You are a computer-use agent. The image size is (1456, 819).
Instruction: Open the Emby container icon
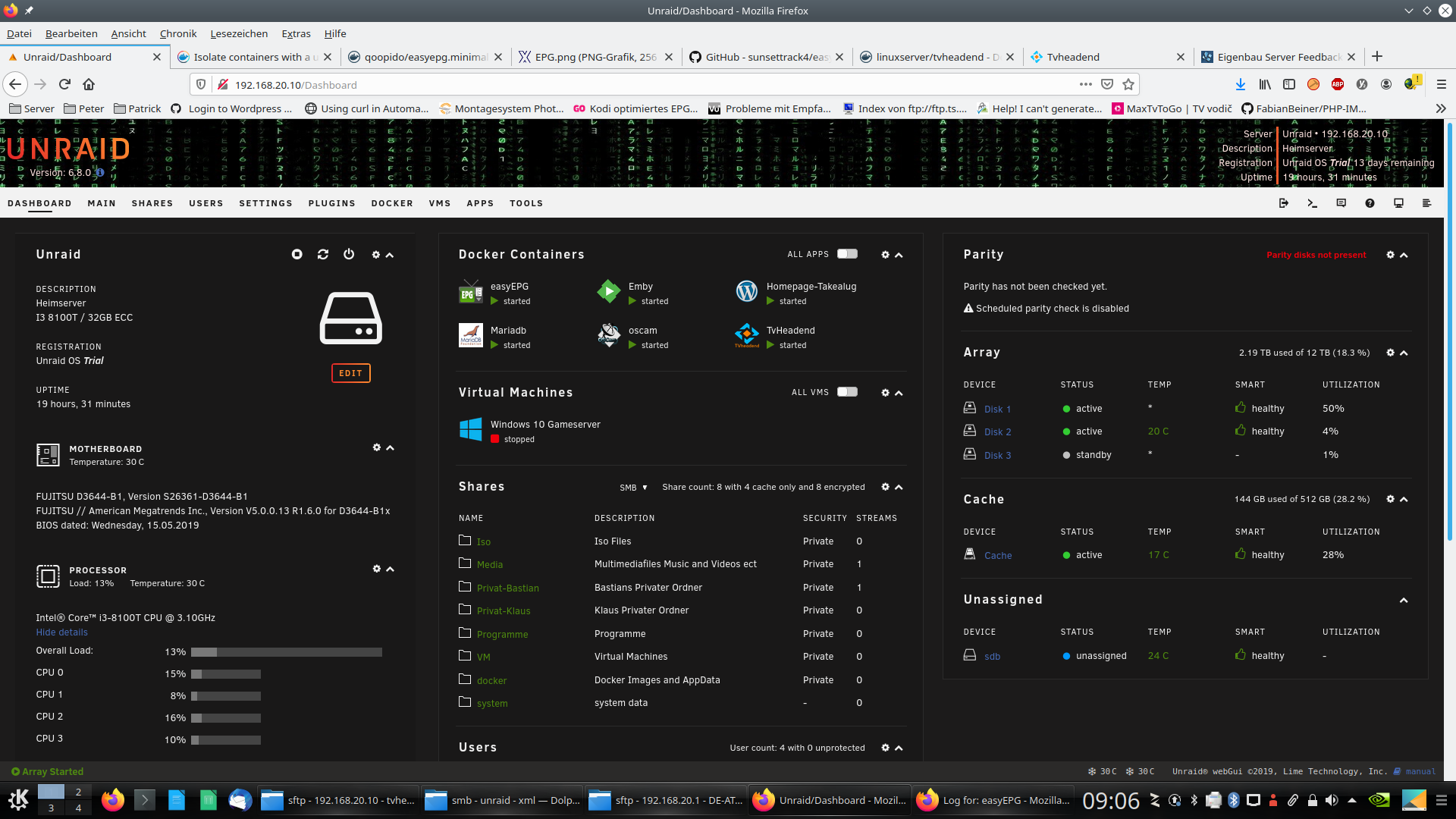point(609,292)
